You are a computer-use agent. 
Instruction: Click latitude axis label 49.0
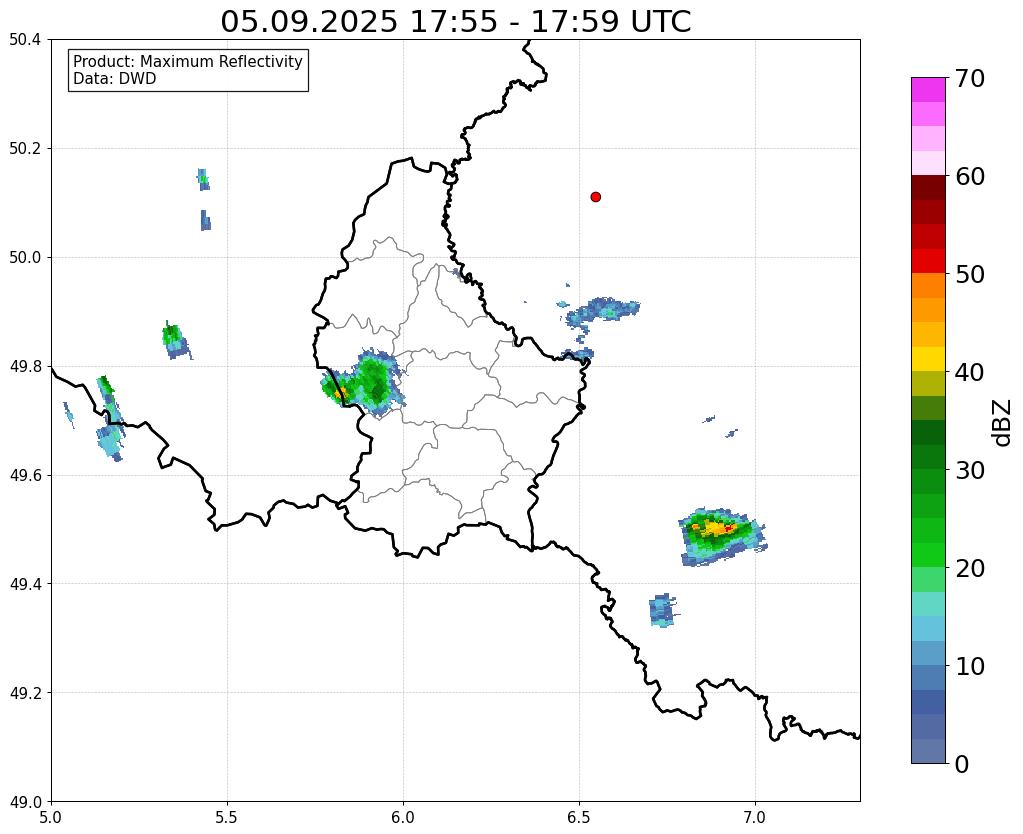pyautogui.click(x=25, y=802)
